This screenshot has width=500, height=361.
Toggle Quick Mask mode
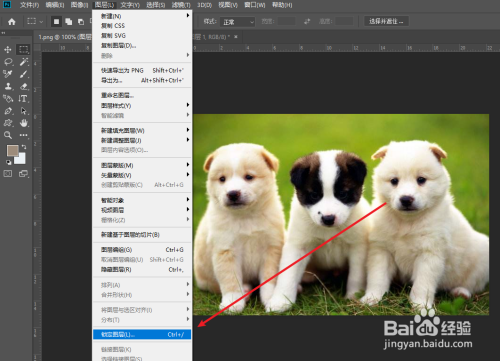pyautogui.click(x=8, y=174)
